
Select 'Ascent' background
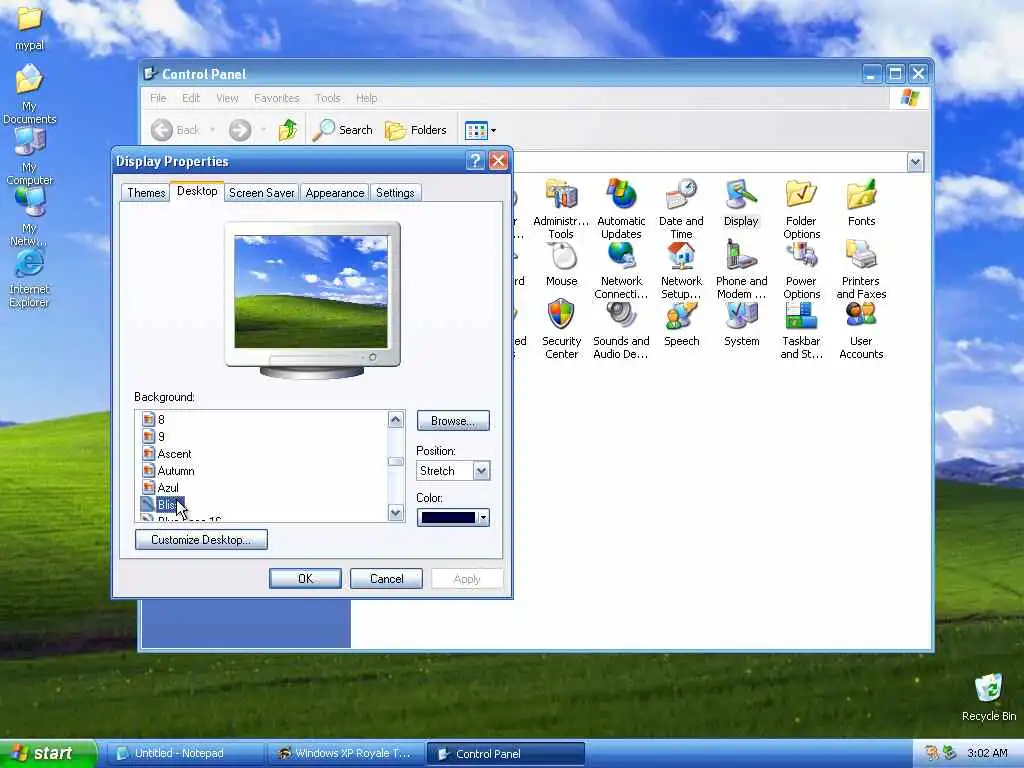tap(167, 453)
